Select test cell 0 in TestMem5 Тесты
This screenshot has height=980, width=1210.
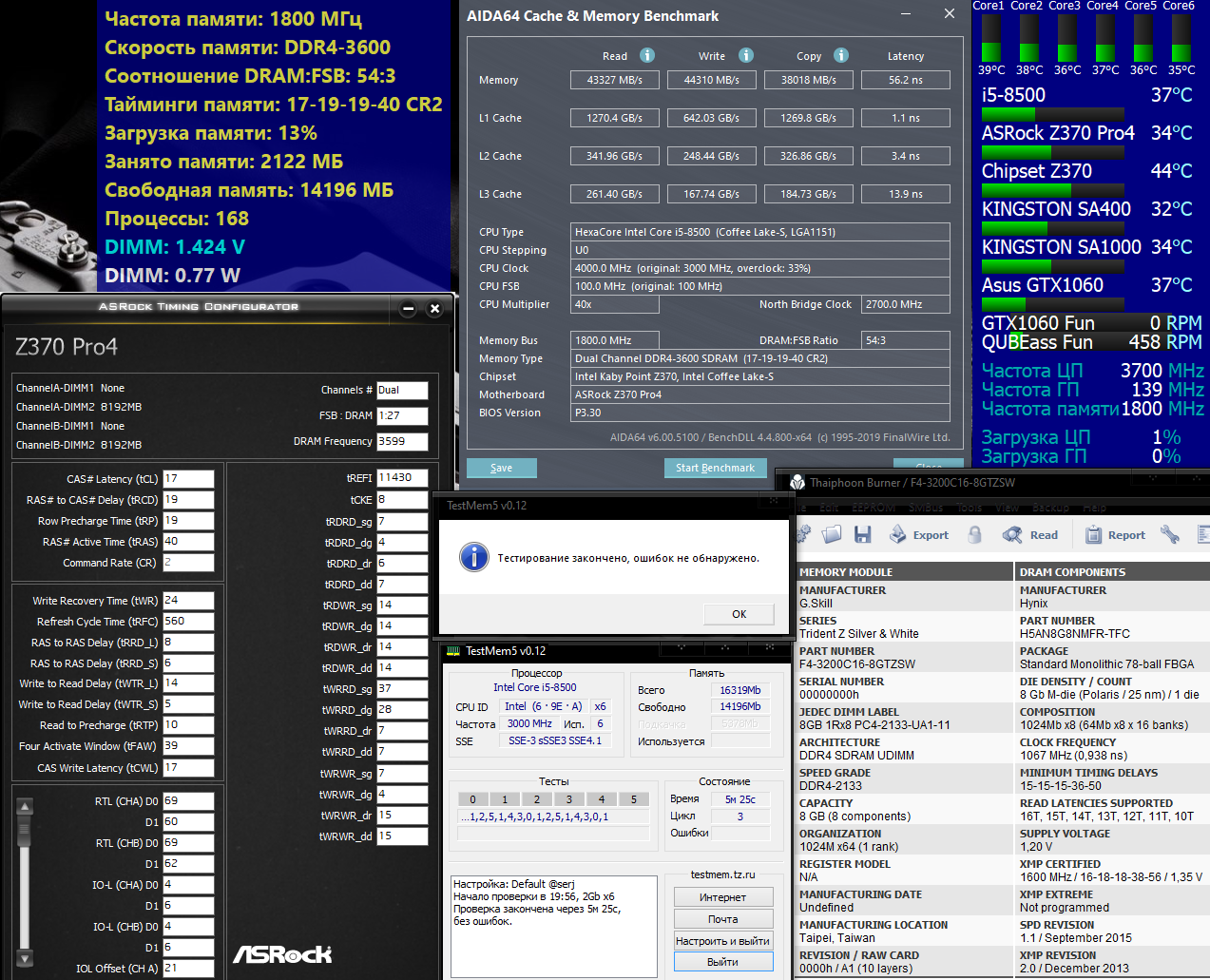tap(472, 799)
